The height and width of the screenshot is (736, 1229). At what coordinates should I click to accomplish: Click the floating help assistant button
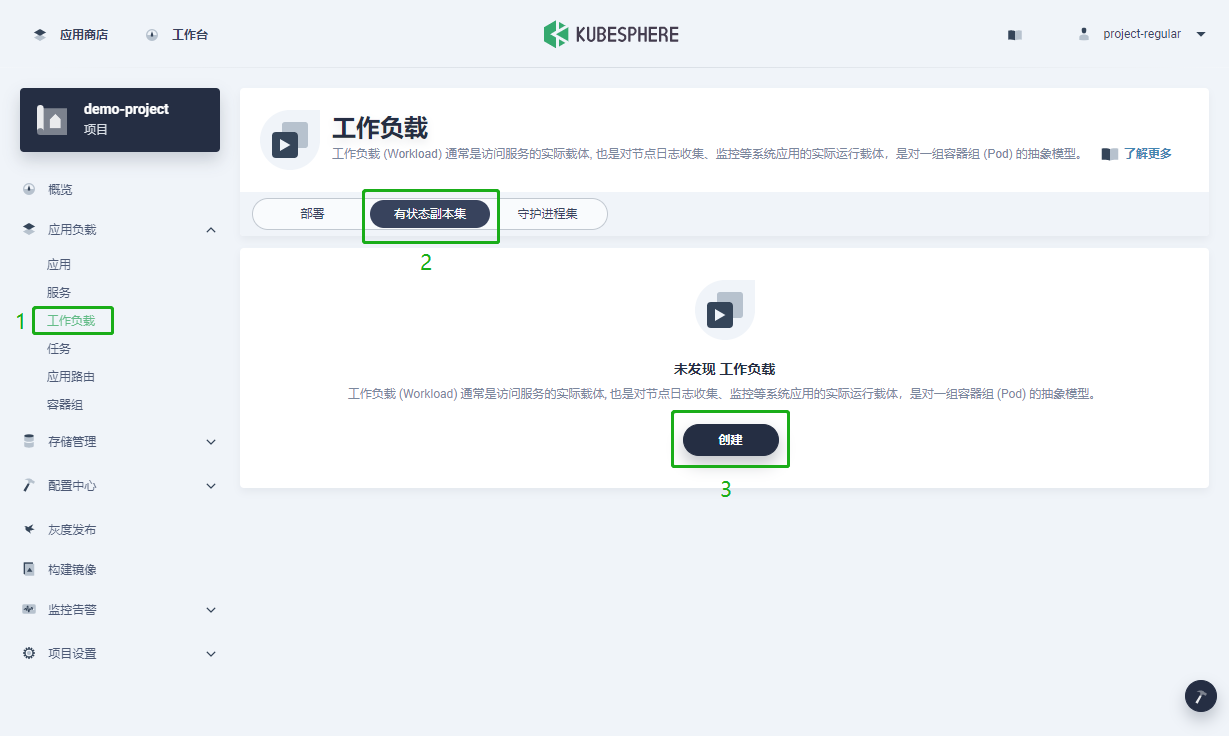tap(1200, 695)
